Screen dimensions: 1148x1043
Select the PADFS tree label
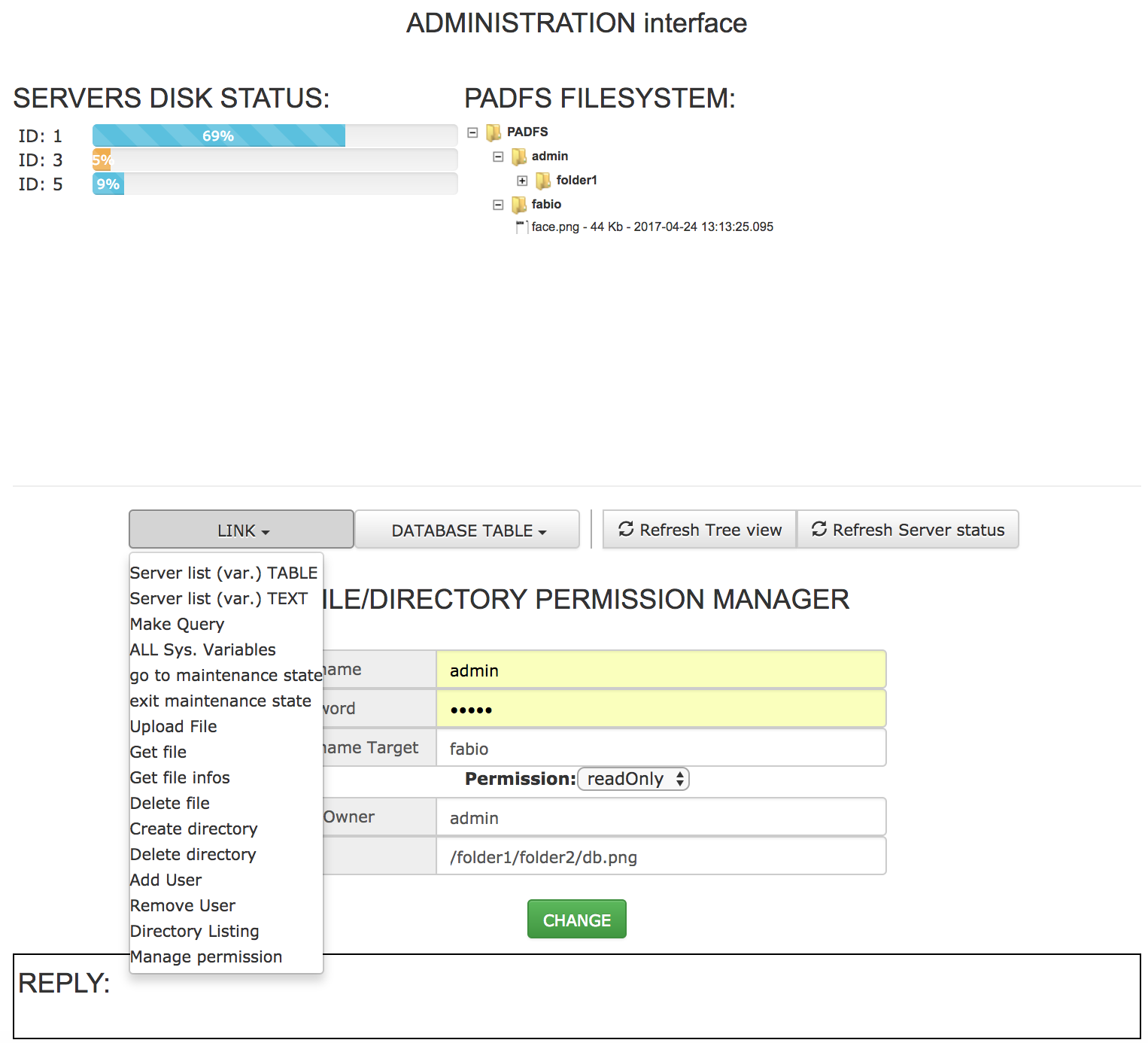[527, 132]
